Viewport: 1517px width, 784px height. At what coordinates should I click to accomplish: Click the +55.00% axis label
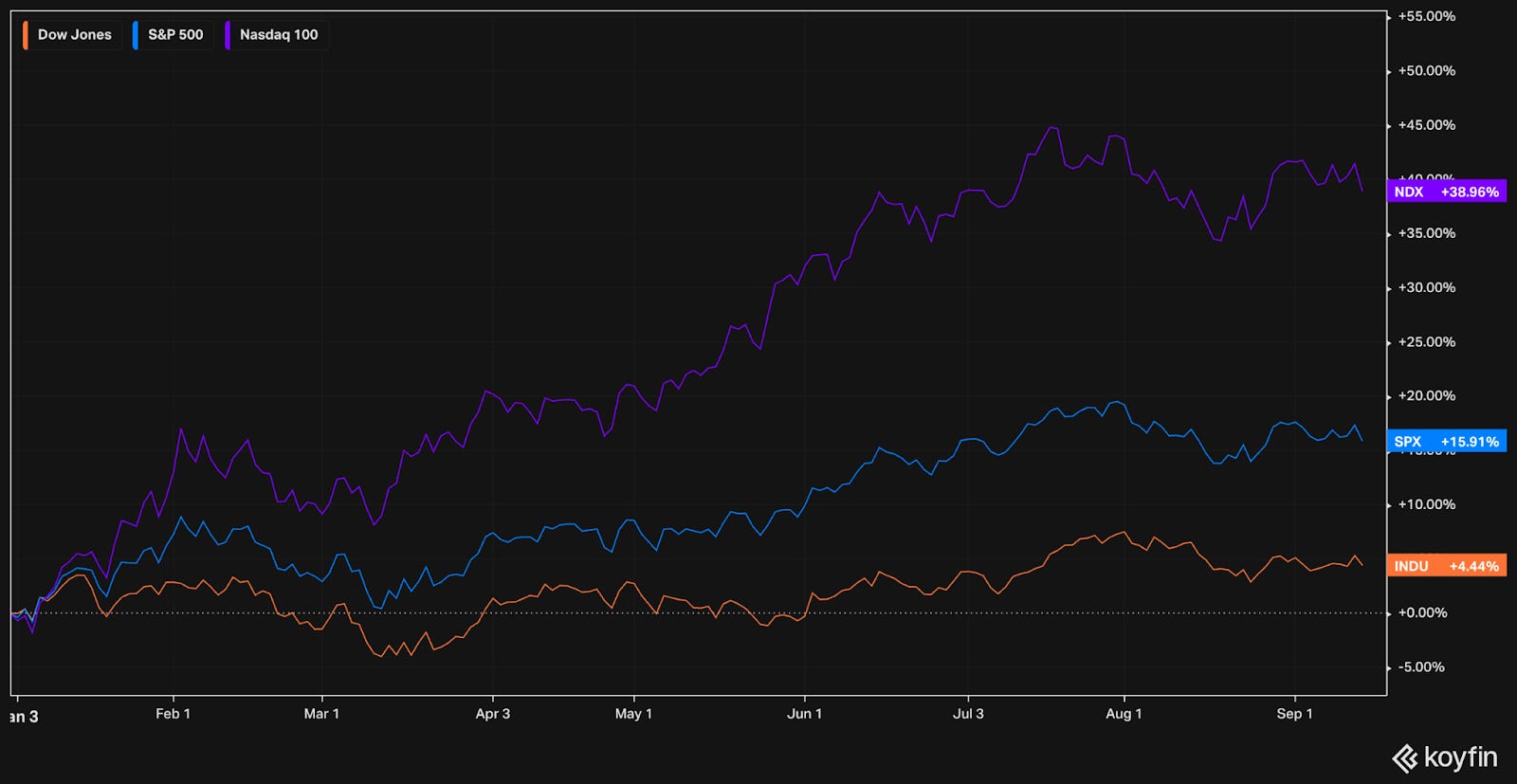[x=1426, y=16]
